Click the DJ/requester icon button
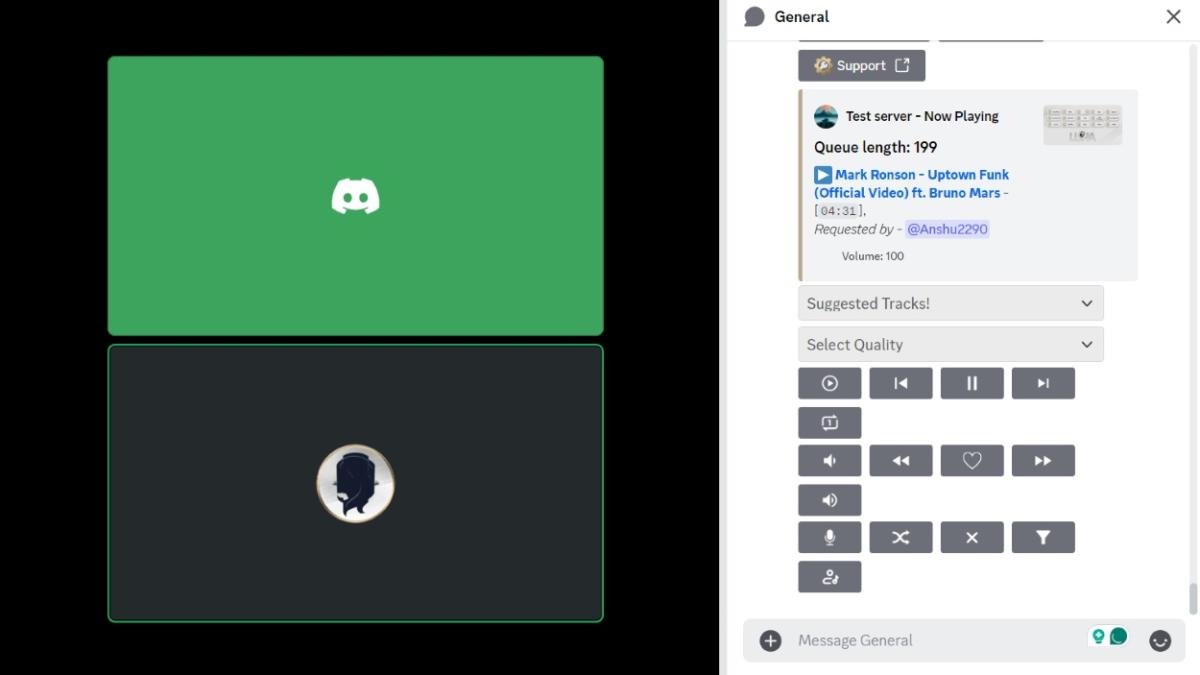 click(829, 576)
